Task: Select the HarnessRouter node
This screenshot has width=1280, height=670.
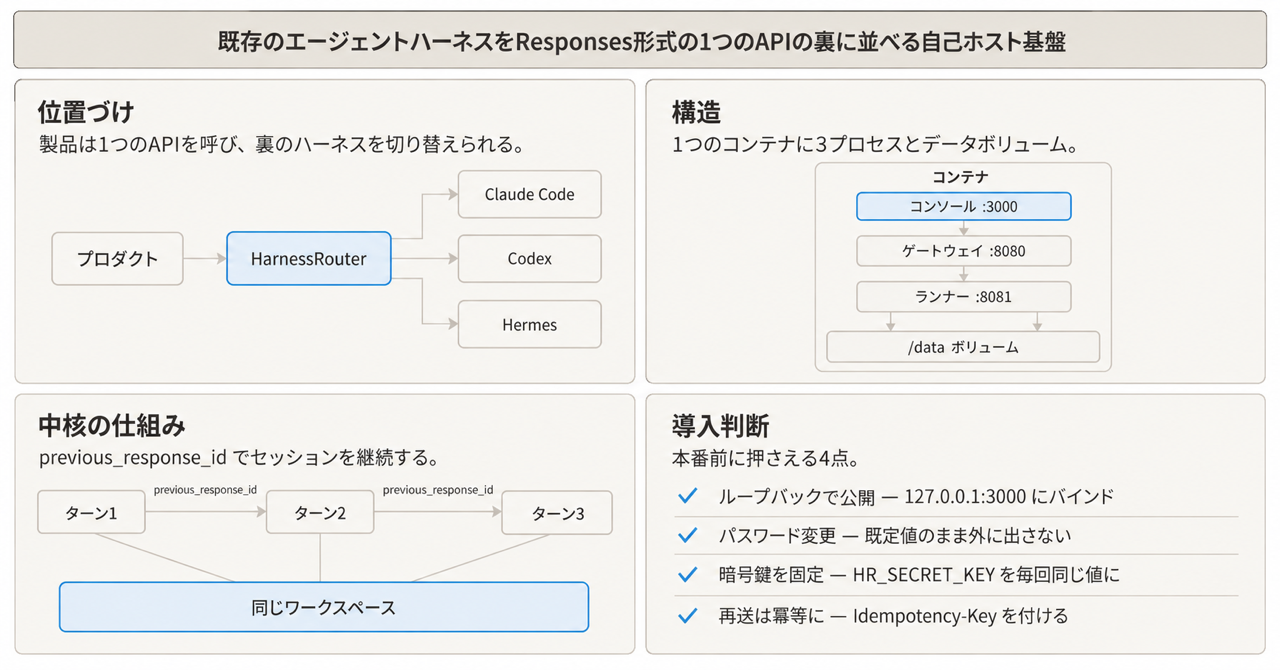Action: point(309,259)
